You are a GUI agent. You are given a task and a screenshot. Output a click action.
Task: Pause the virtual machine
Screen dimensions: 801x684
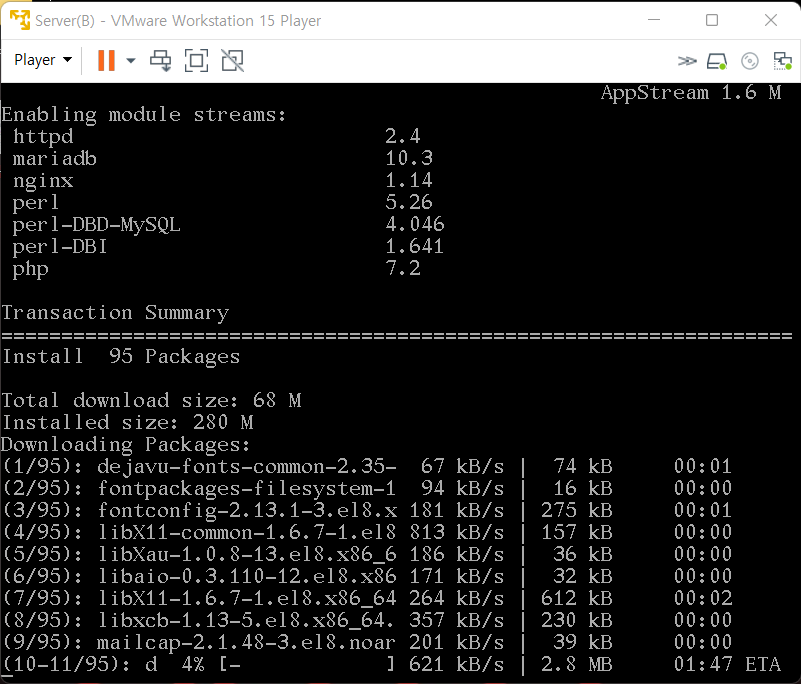pos(106,60)
